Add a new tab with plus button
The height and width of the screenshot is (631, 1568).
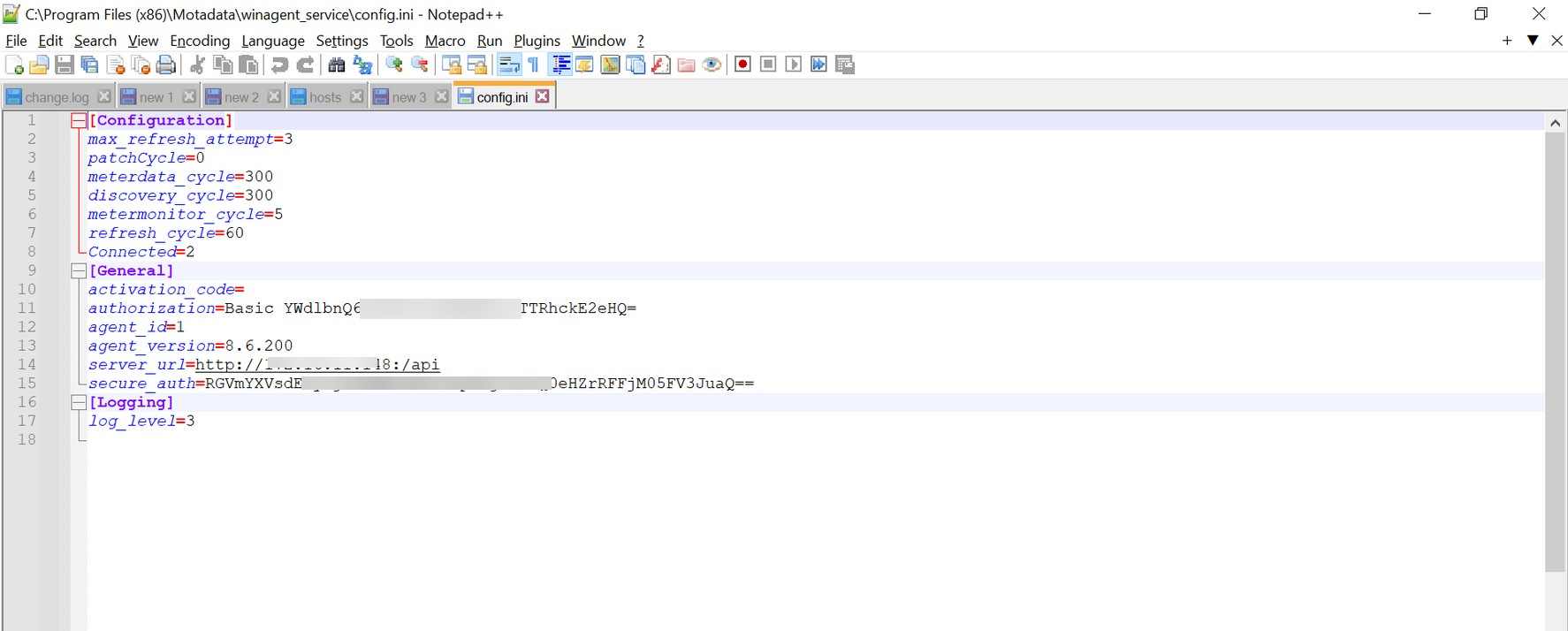[1507, 41]
